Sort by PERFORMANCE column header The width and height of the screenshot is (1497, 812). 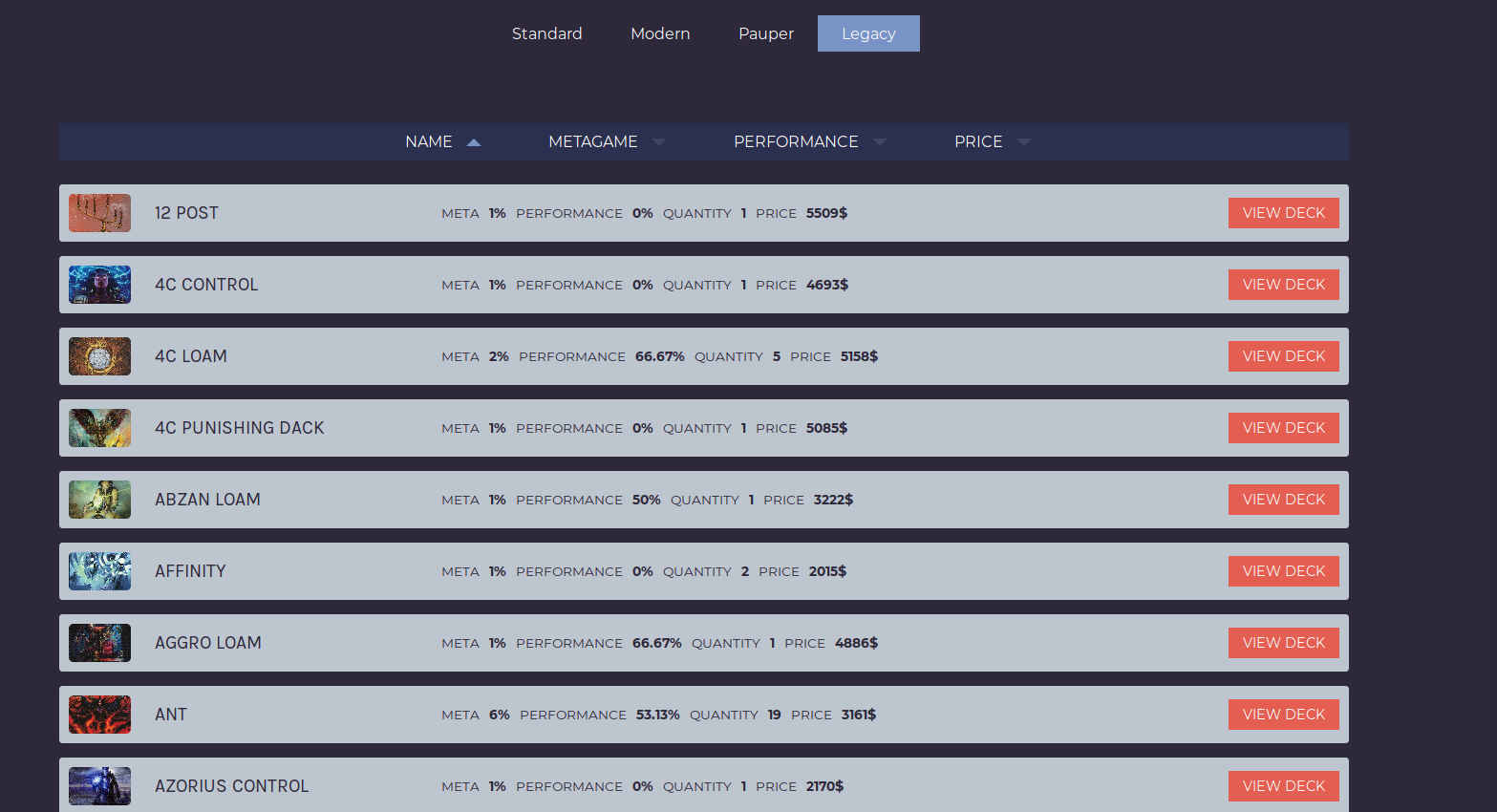(x=796, y=141)
